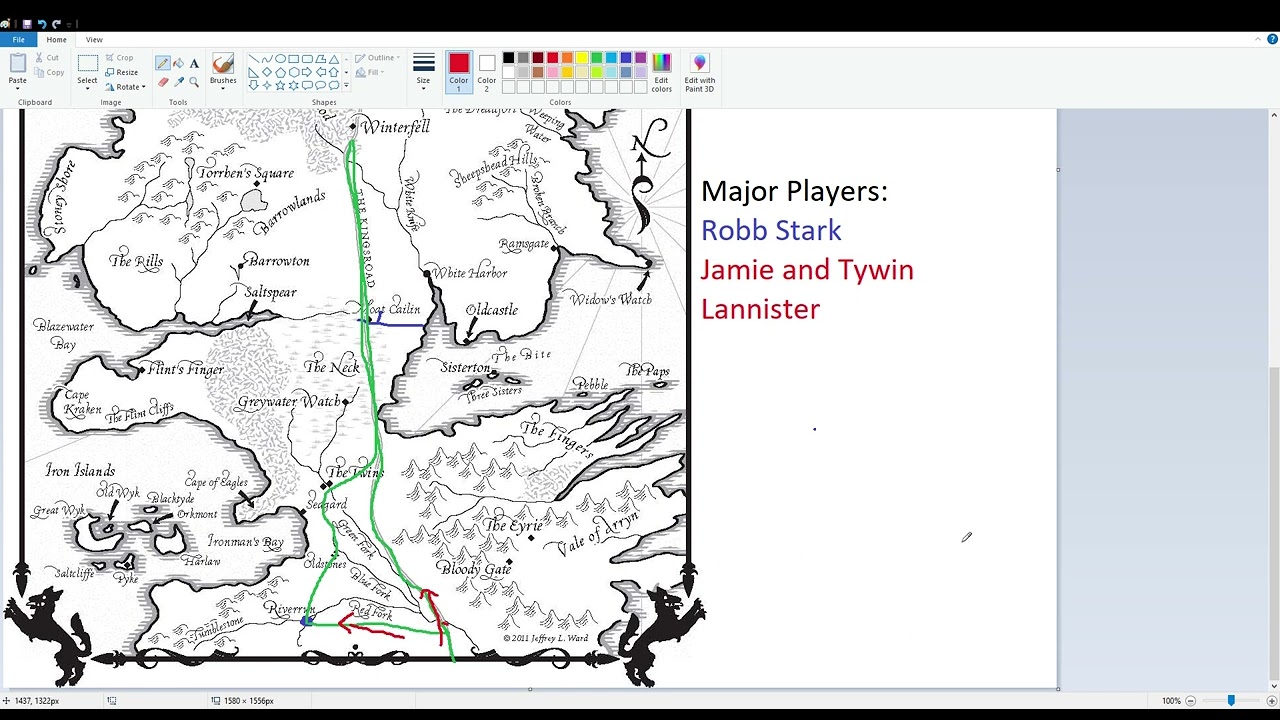Open the line Size dropdown

tap(423, 73)
